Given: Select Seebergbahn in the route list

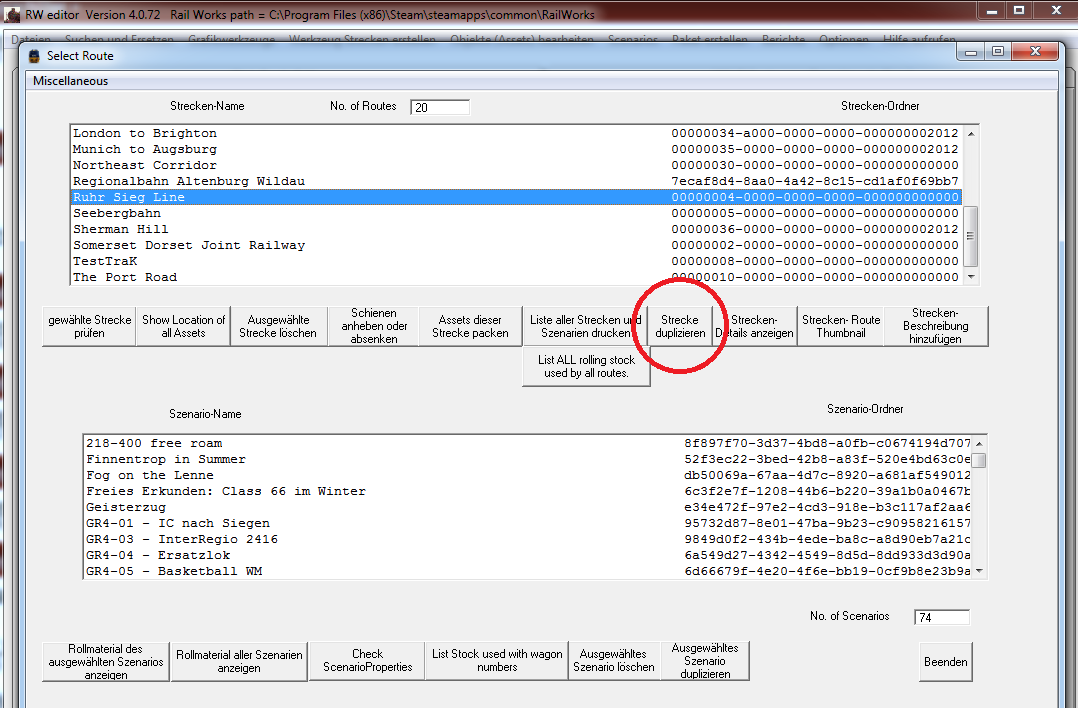Looking at the screenshot, I should click(x=117, y=213).
